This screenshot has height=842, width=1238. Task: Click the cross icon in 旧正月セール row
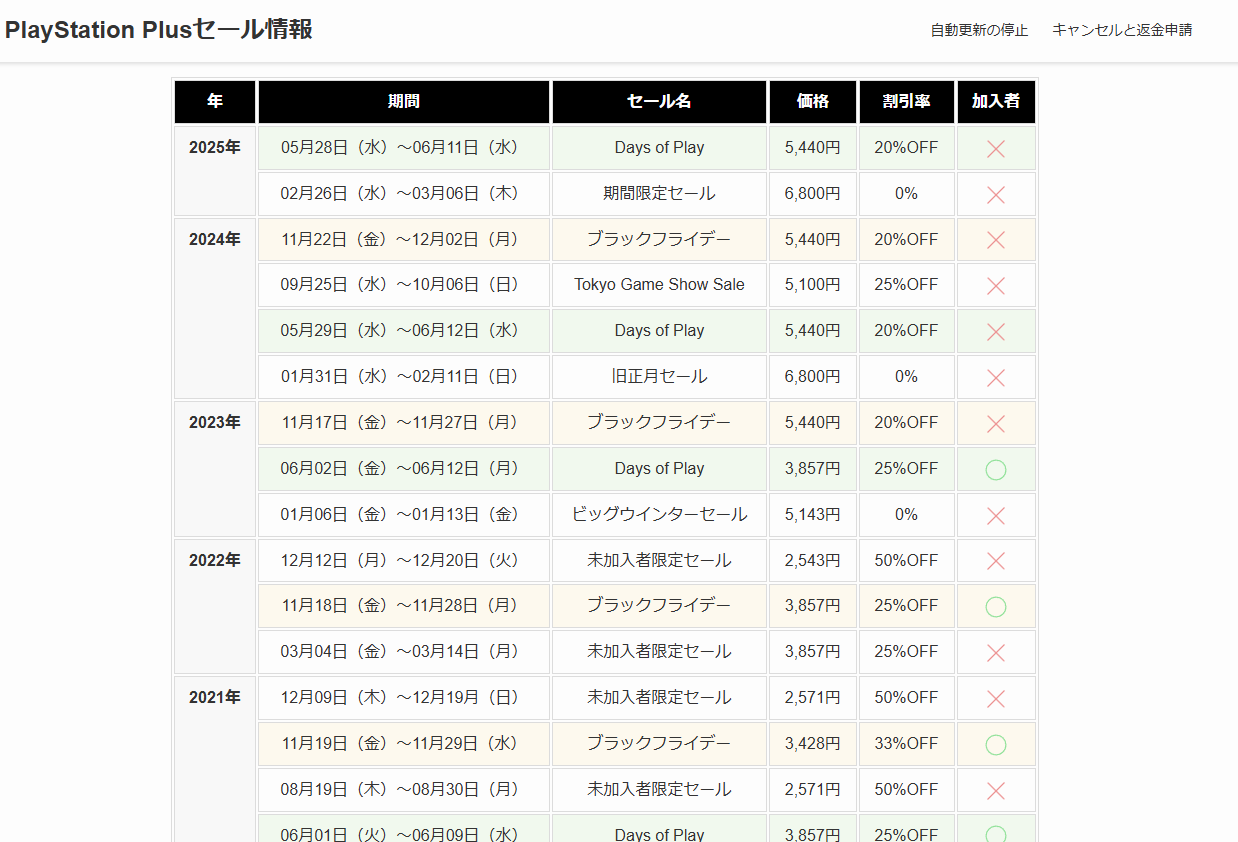pos(995,378)
